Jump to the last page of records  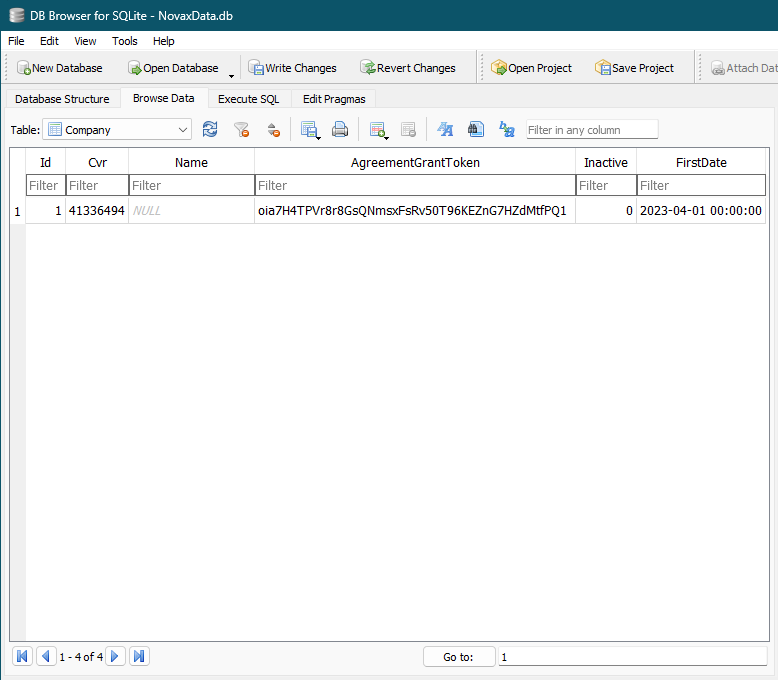pos(139,656)
